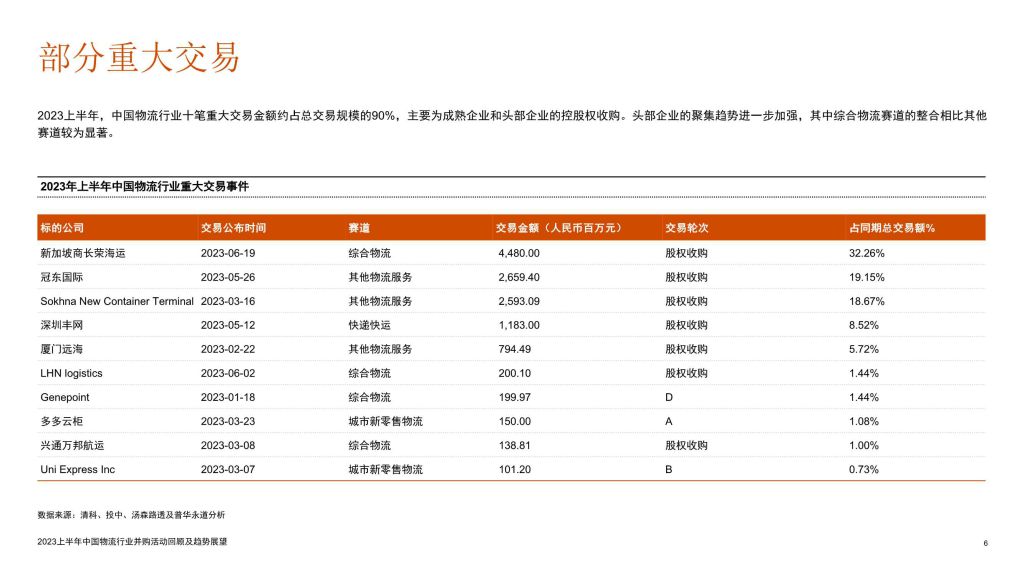Select date cell 2023-05-12

[228, 325]
